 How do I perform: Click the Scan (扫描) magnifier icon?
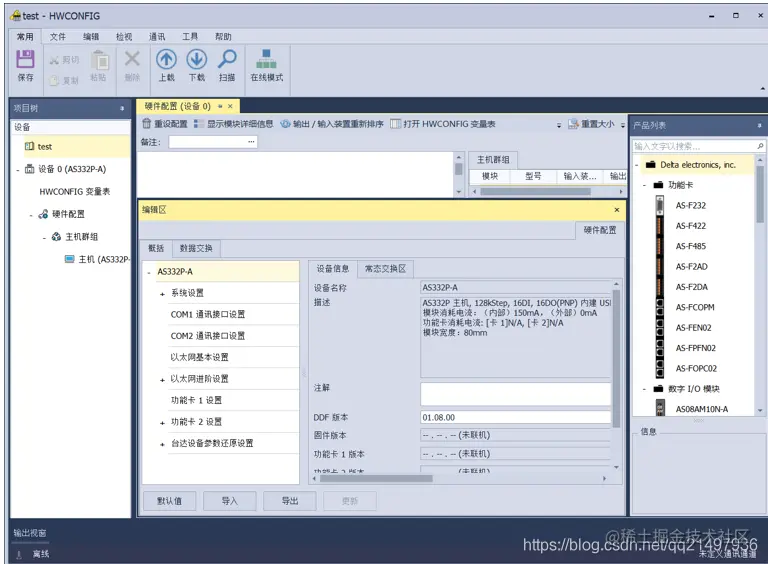click(227, 59)
